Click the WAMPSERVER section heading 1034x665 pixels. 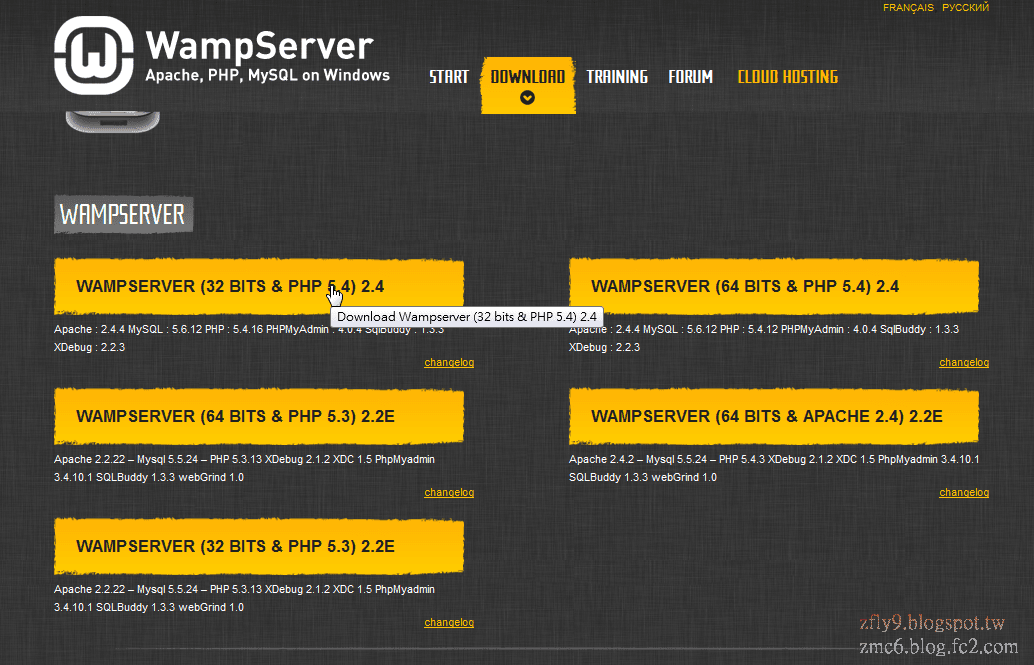click(123, 214)
